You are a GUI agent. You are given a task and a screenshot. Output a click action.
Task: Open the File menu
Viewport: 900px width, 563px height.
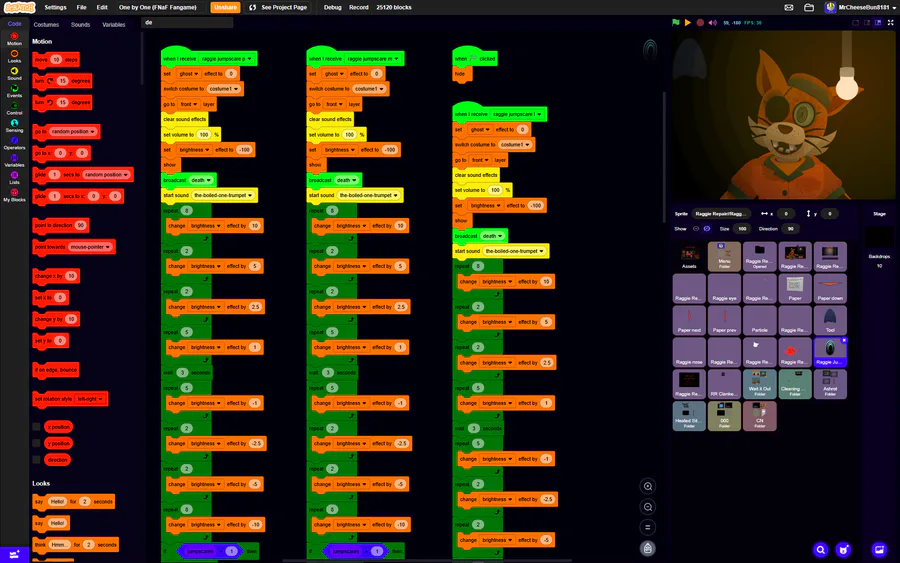[82, 7]
